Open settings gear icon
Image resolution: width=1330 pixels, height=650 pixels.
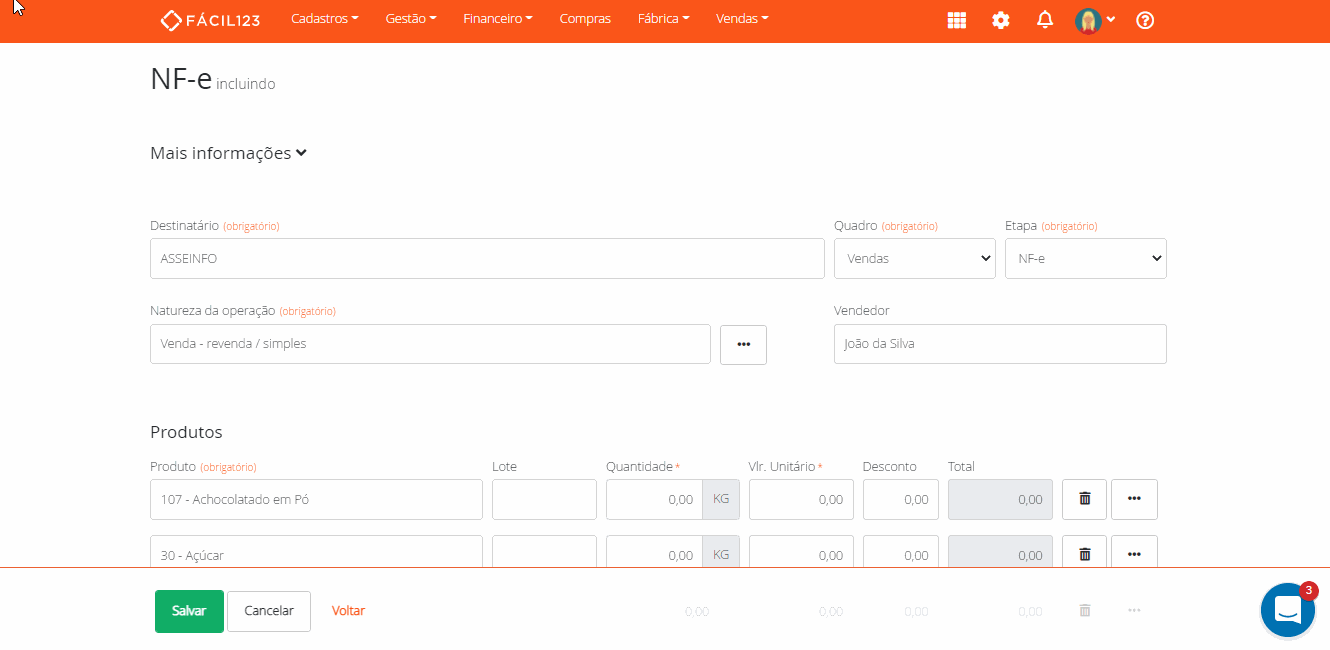[1000, 20]
